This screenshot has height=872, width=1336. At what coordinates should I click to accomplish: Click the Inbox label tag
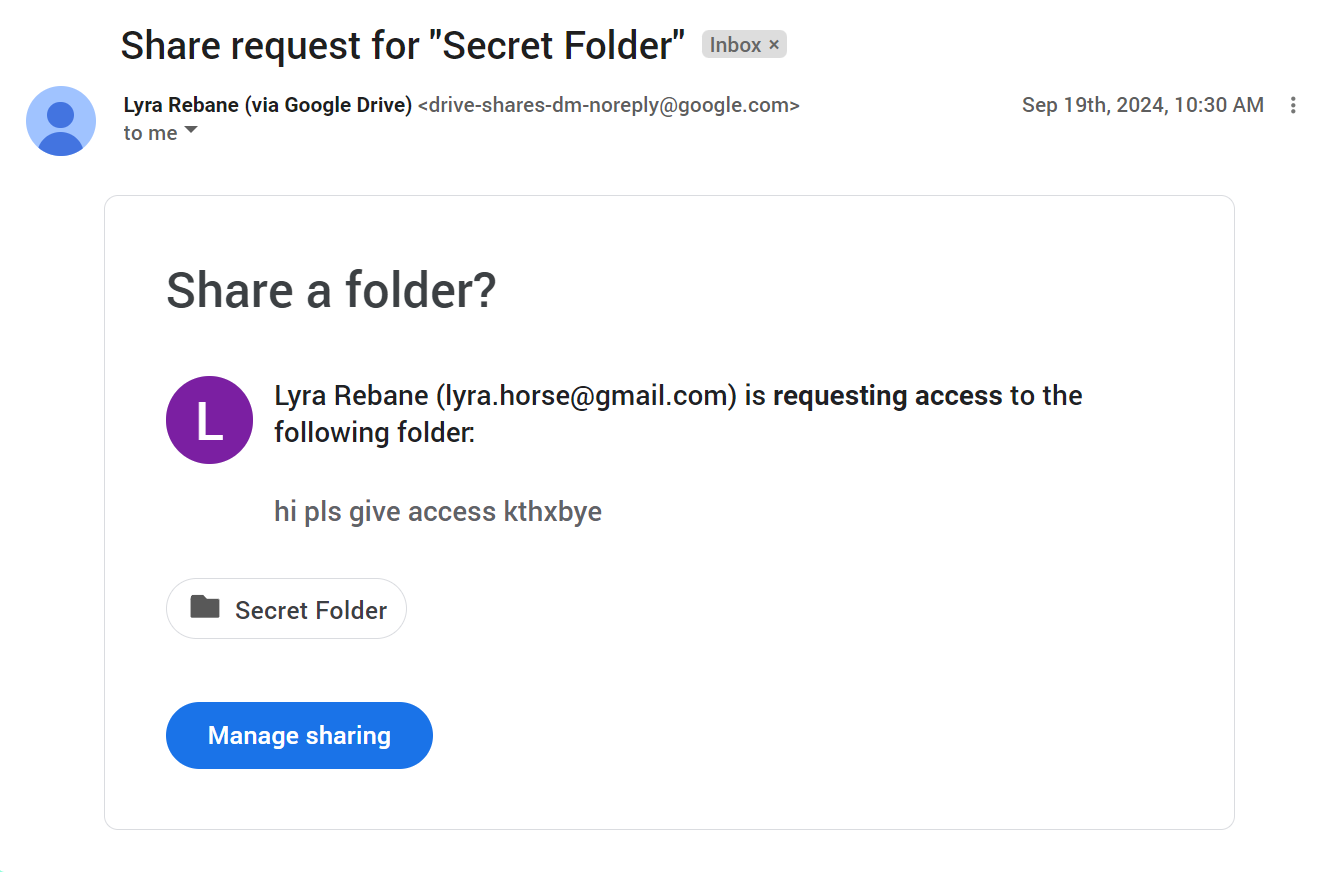(x=735, y=45)
